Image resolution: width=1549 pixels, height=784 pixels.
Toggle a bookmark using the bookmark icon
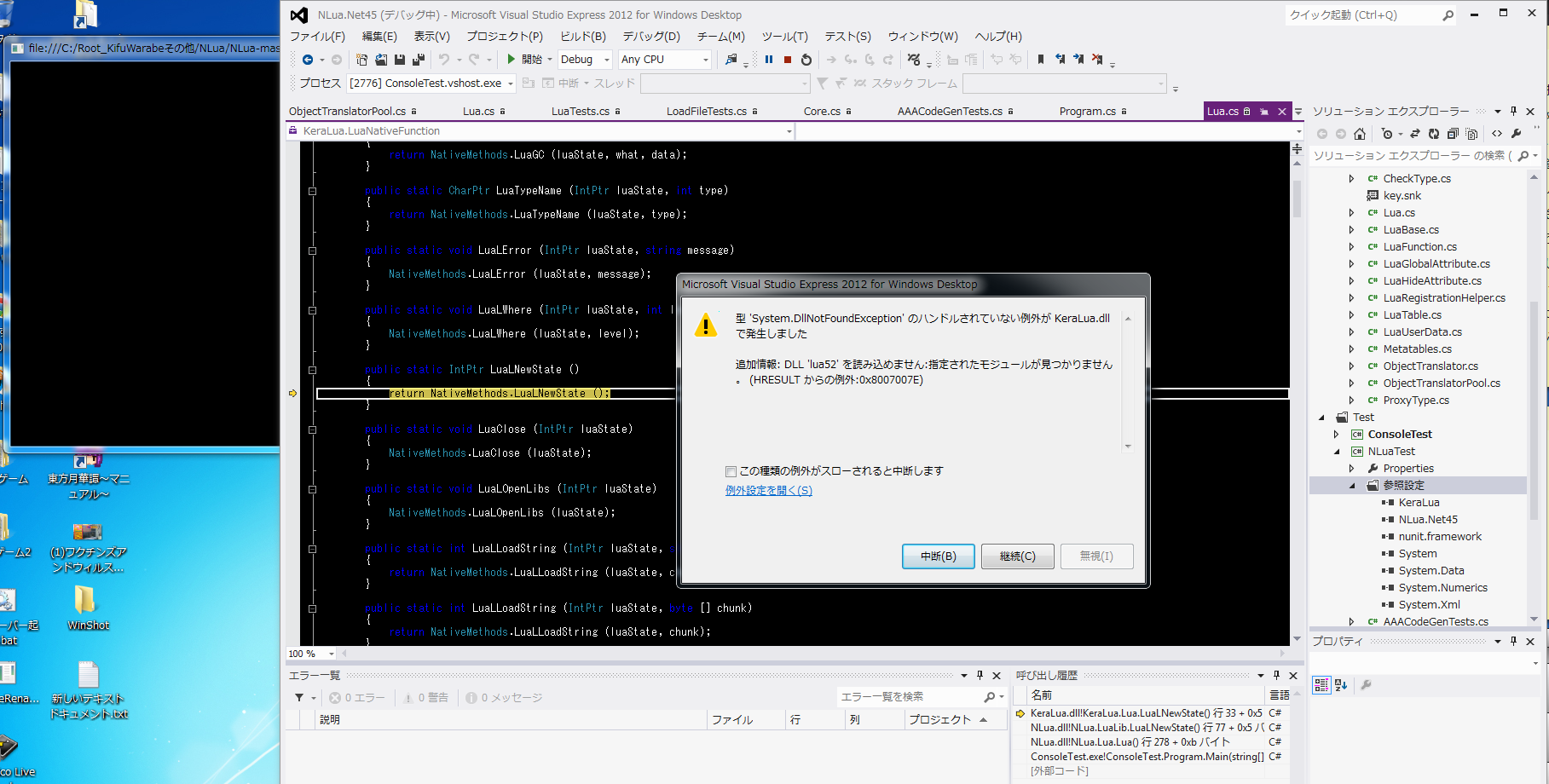[1041, 60]
